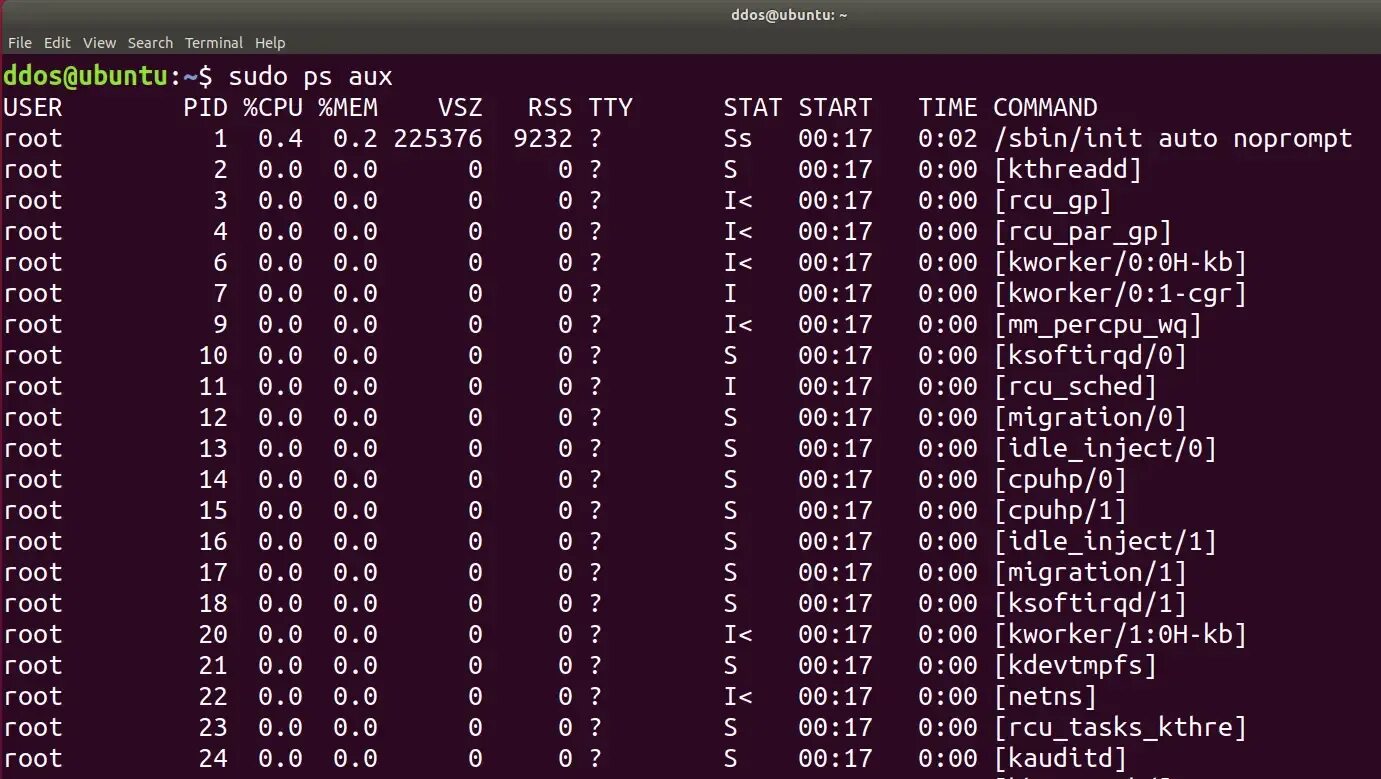Click the '[ksoftirqd/0]' process name
The image size is (1381, 779).
(1090, 355)
